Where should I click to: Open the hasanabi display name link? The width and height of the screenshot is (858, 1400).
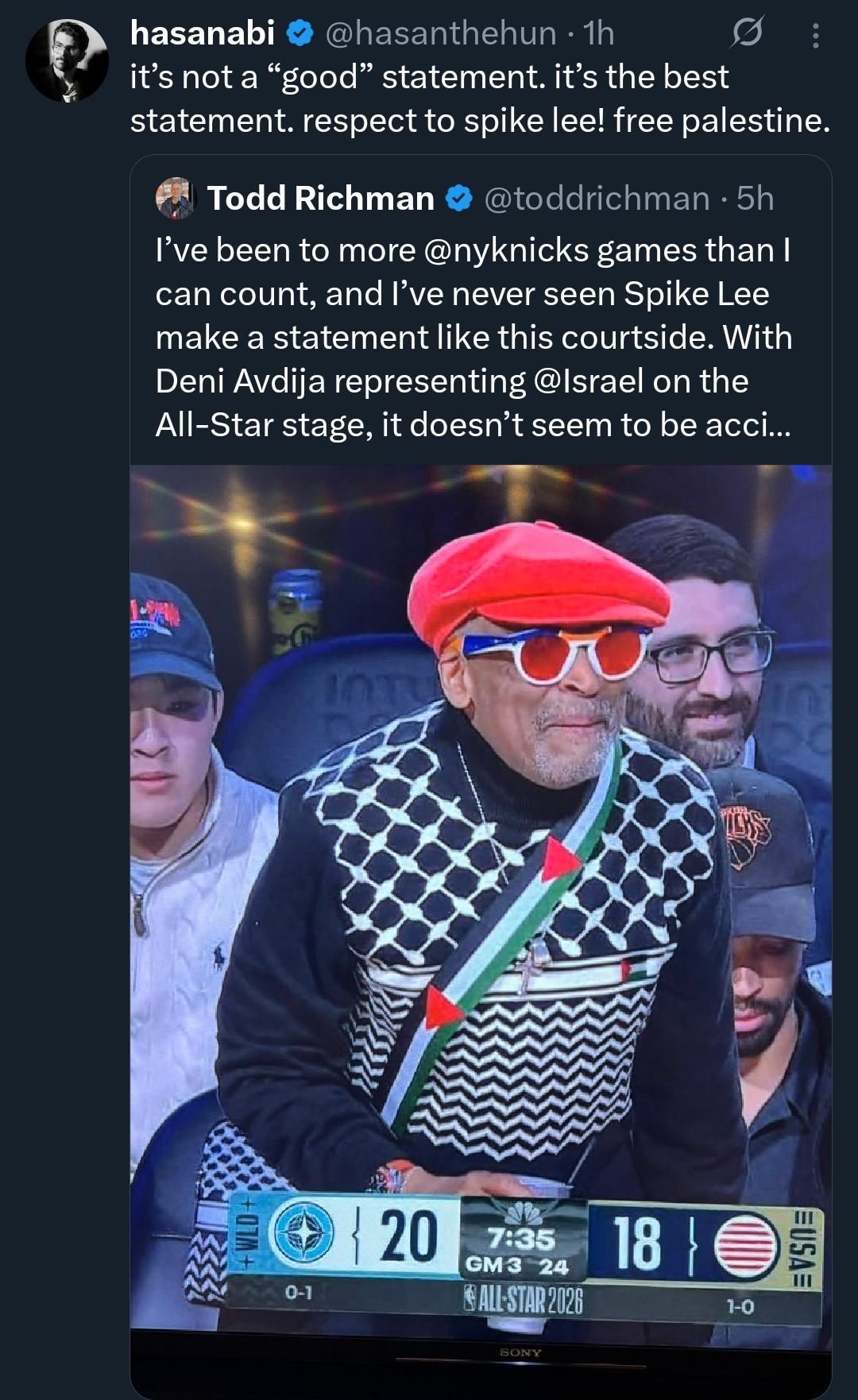(x=202, y=33)
